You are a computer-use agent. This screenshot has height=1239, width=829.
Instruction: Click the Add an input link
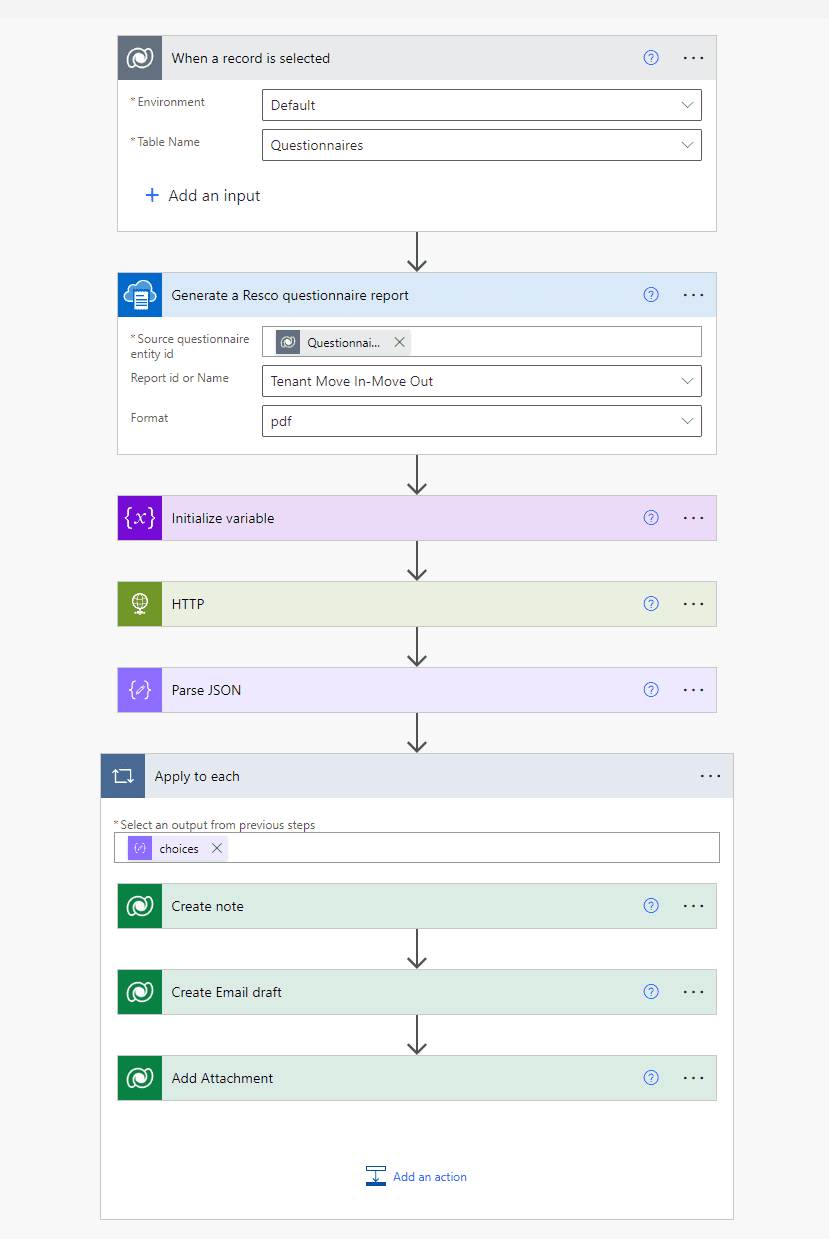202,195
